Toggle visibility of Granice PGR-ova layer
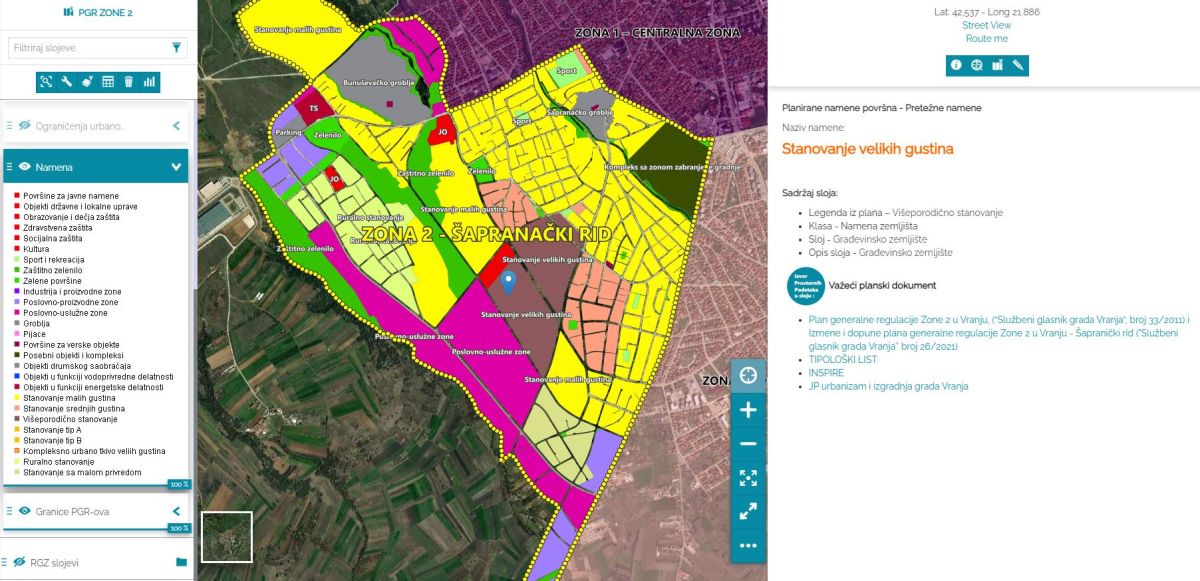Viewport: 1200px width, 581px height. click(x=25, y=511)
